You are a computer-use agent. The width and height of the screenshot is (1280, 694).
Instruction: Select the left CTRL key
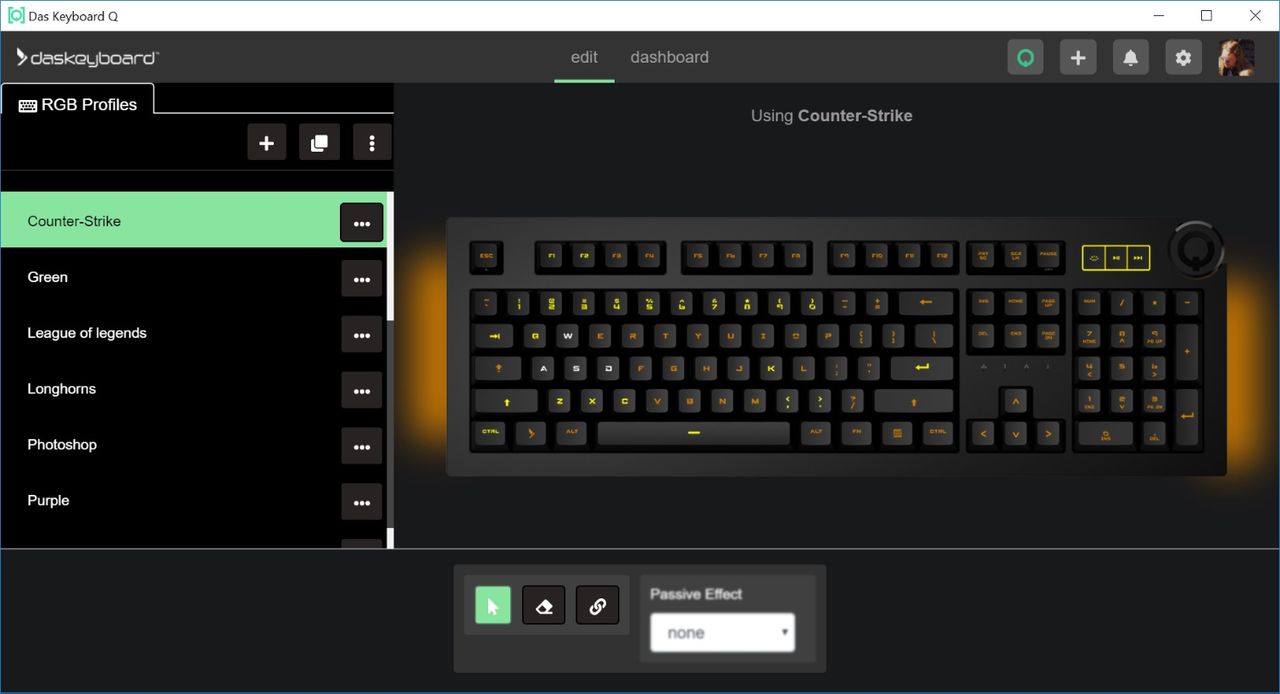(490, 433)
